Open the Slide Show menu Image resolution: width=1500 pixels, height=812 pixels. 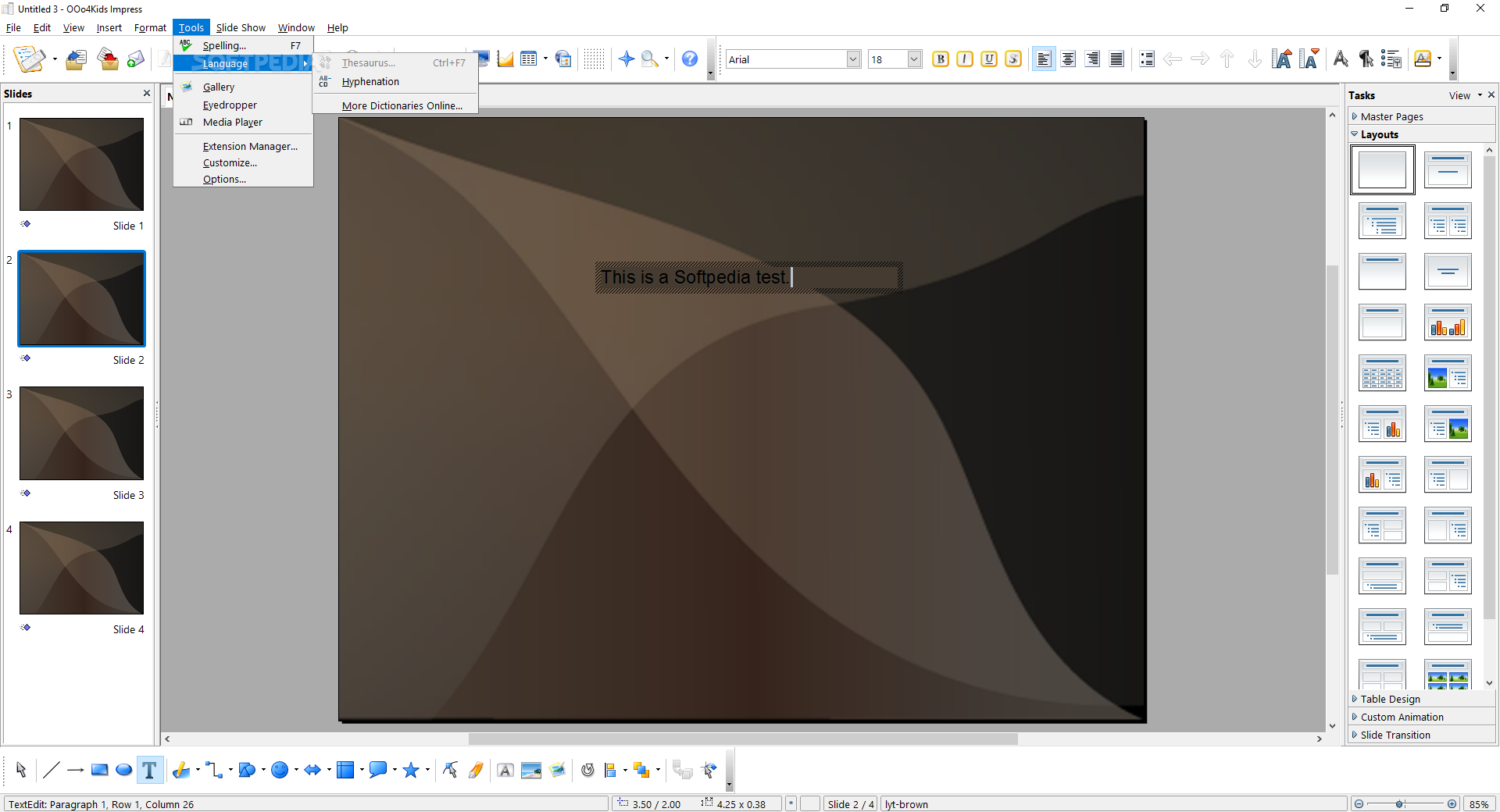pyautogui.click(x=241, y=27)
